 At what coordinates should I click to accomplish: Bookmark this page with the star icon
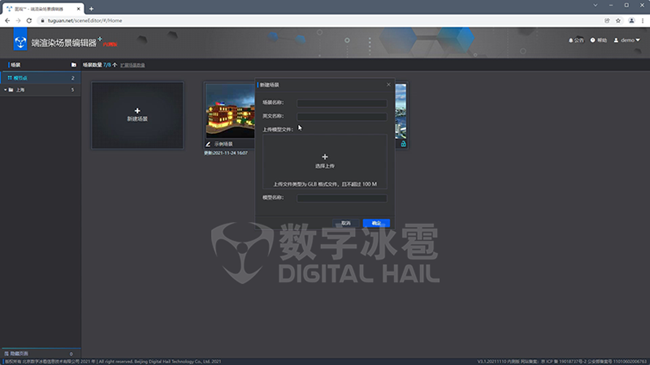[x=618, y=20]
